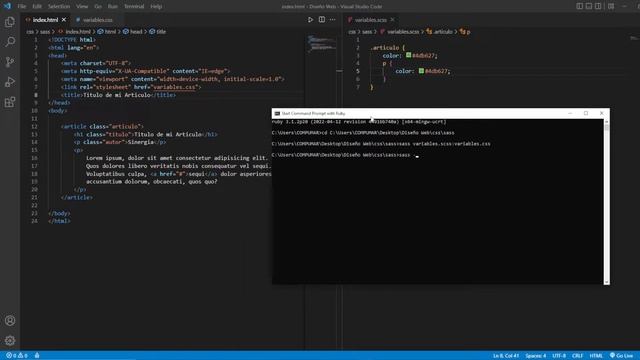Close the Command Prompt with Ruby window
This screenshot has height=360, width=640.
click(602, 113)
